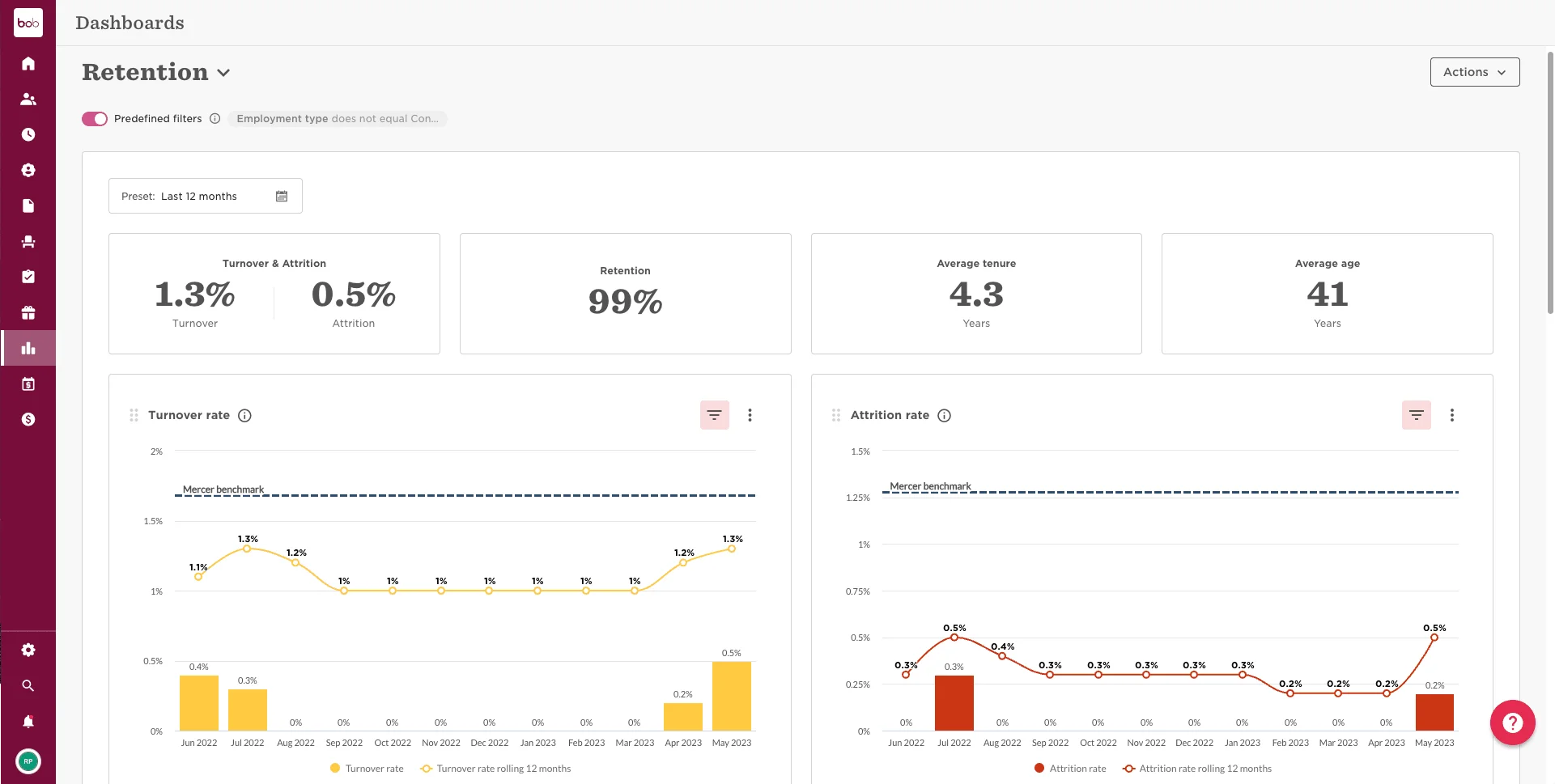Image resolution: width=1555 pixels, height=784 pixels.
Task: Open the Tasks checklist icon in sidebar
Action: click(x=28, y=277)
